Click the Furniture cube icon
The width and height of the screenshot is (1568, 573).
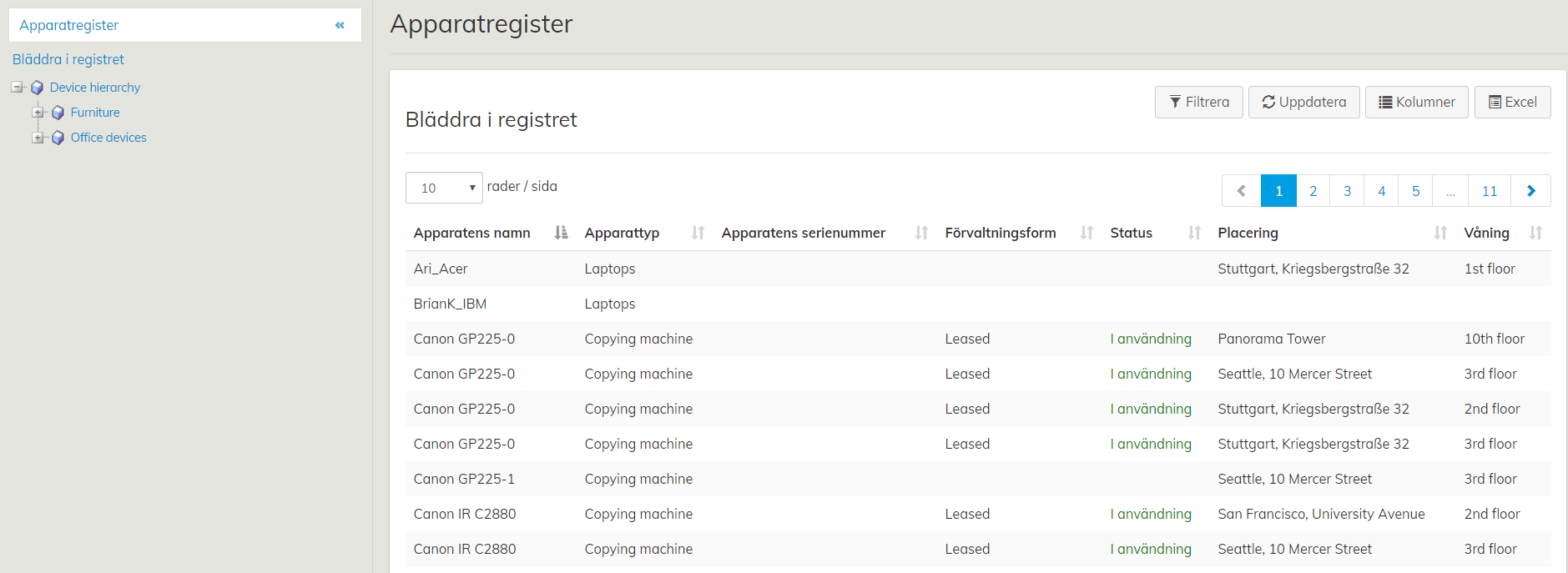(58, 113)
